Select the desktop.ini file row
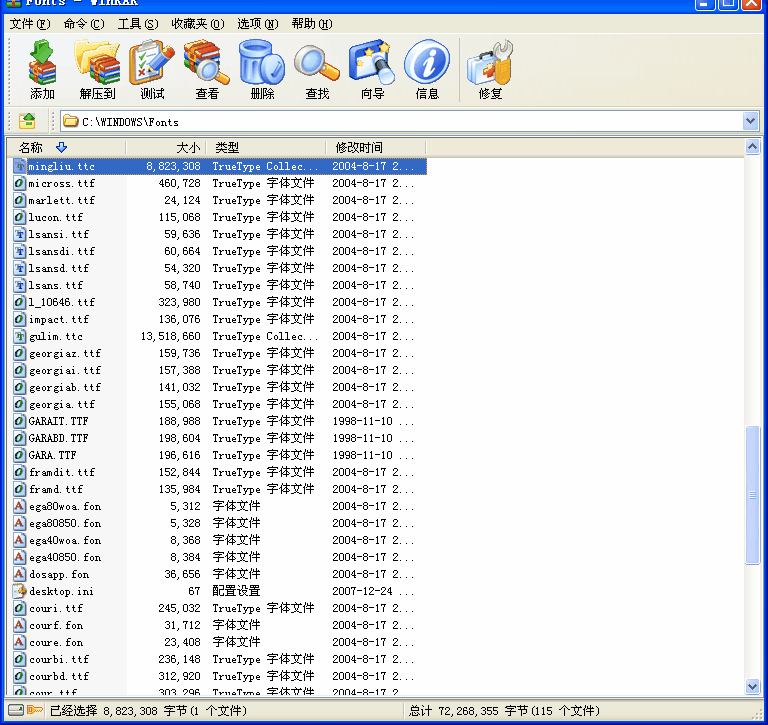Image resolution: width=768 pixels, height=725 pixels. click(x=61, y=591)
